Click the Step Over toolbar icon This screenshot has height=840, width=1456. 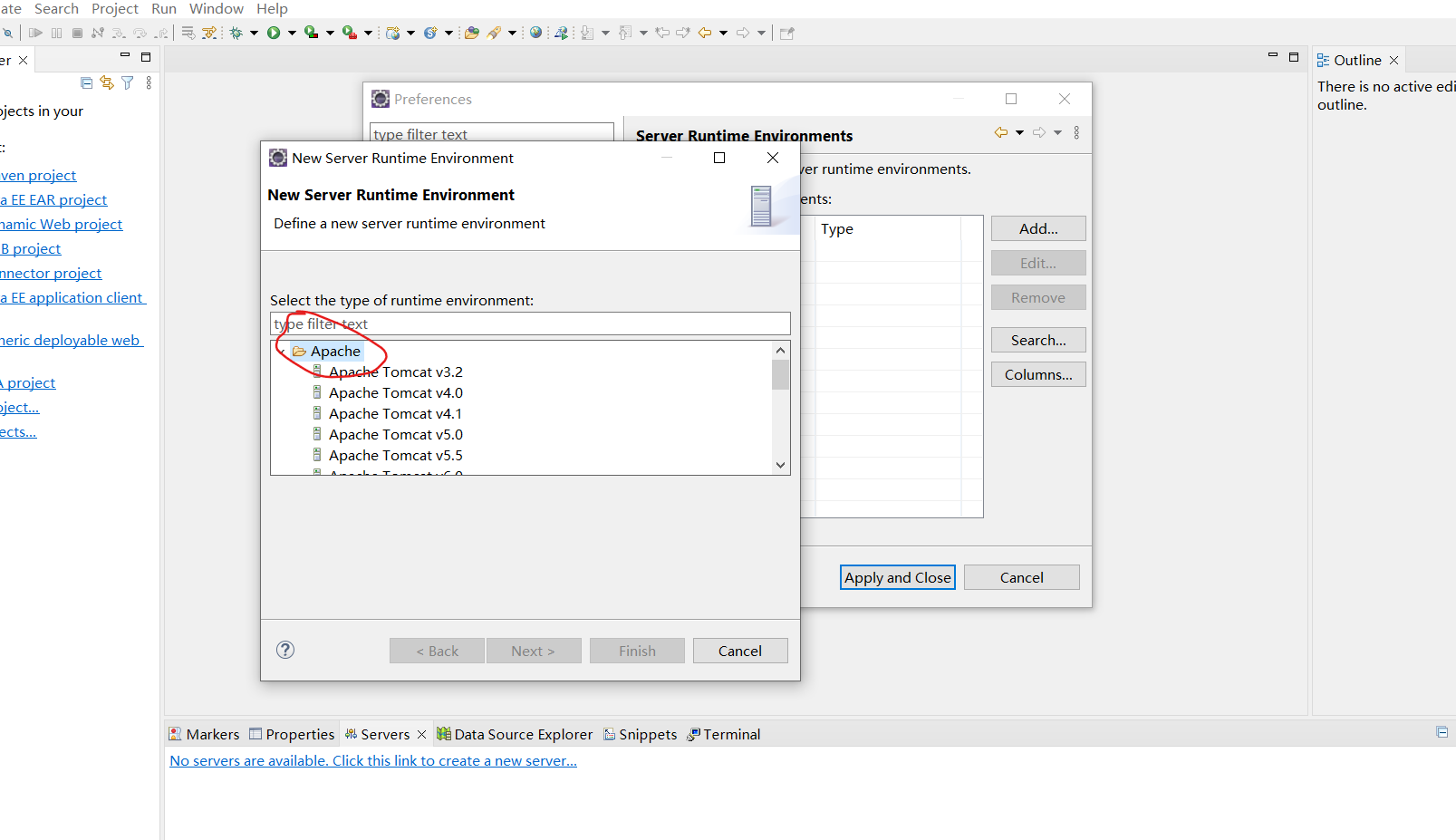coord(140,33)
